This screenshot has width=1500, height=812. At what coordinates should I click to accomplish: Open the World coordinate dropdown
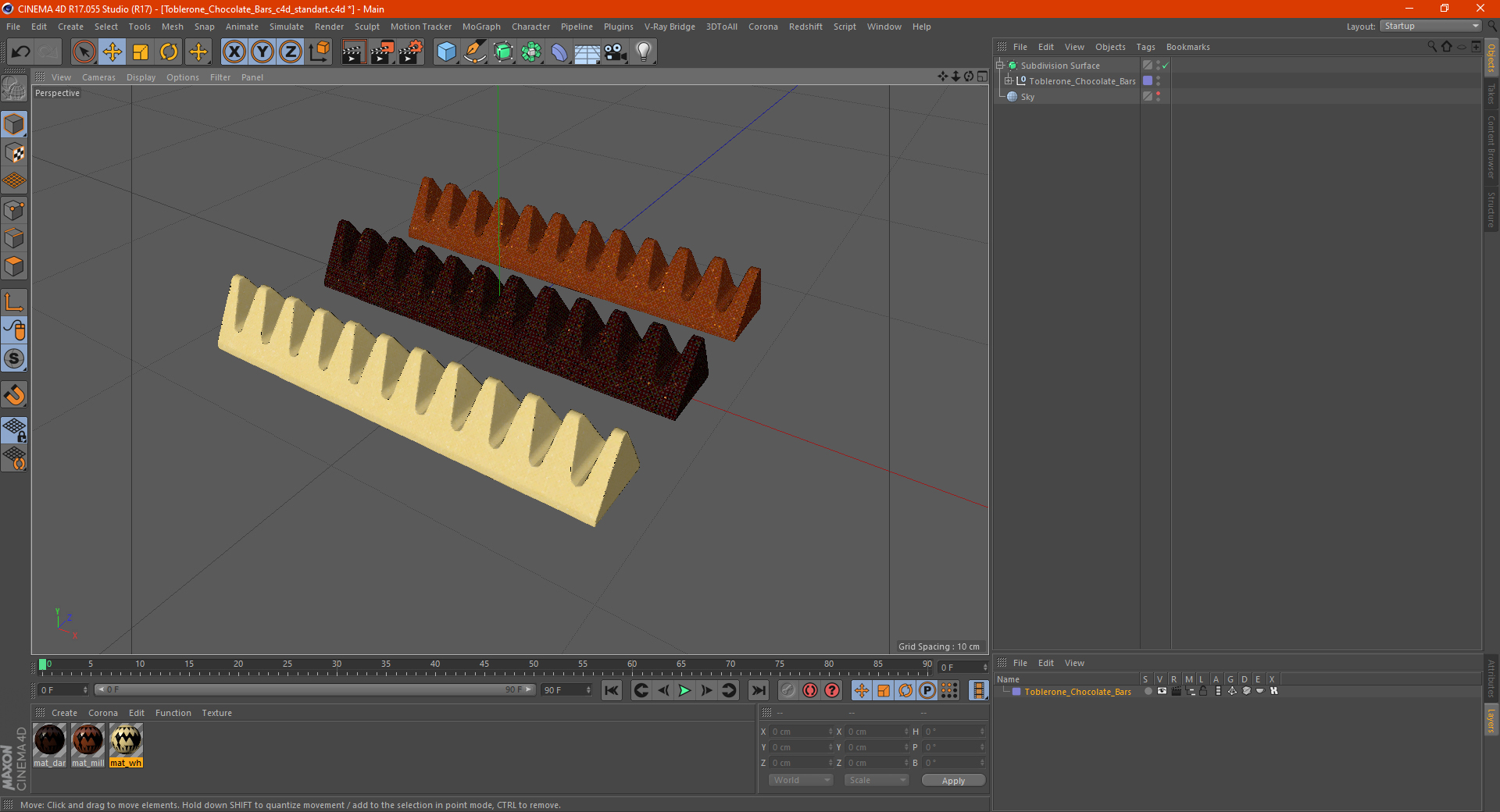801,780
